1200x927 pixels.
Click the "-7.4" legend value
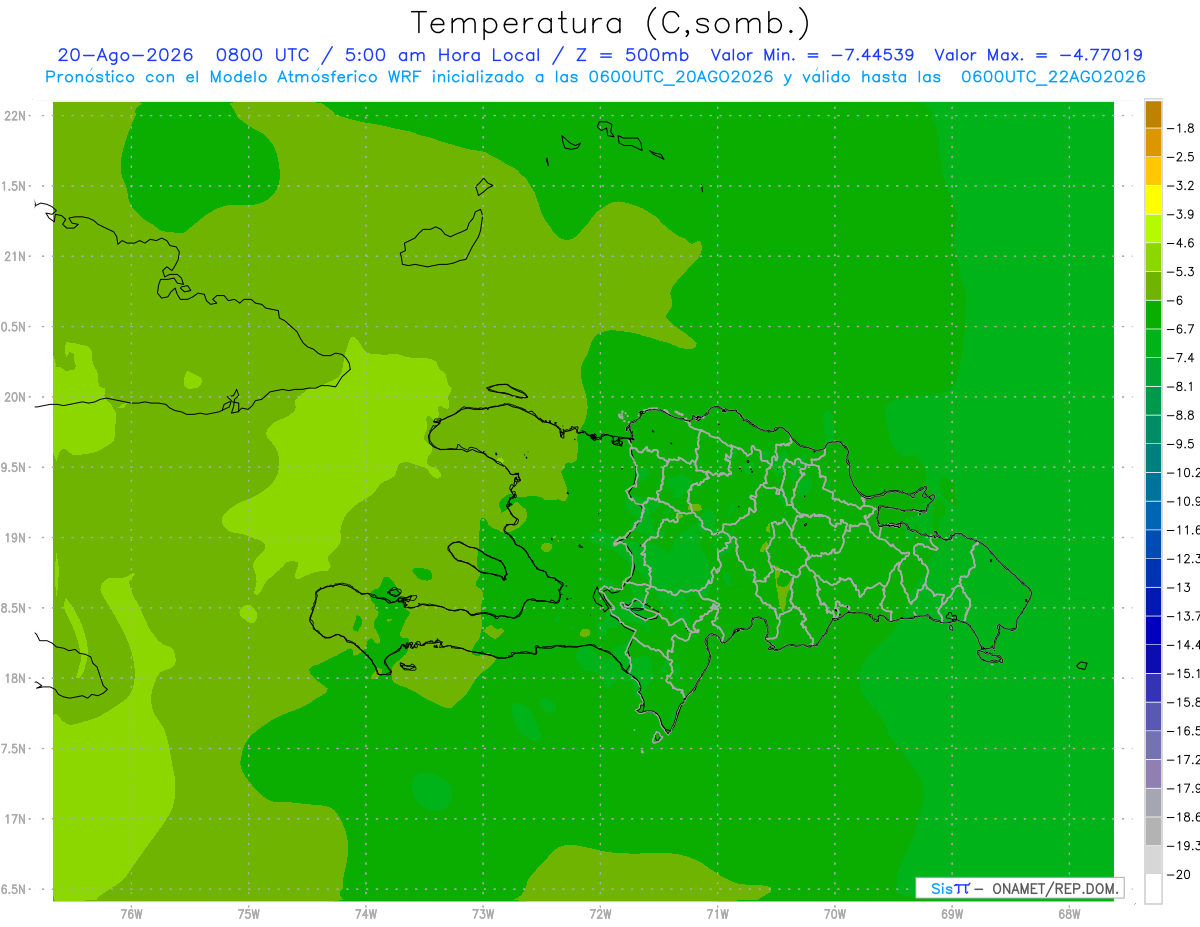1181,358
